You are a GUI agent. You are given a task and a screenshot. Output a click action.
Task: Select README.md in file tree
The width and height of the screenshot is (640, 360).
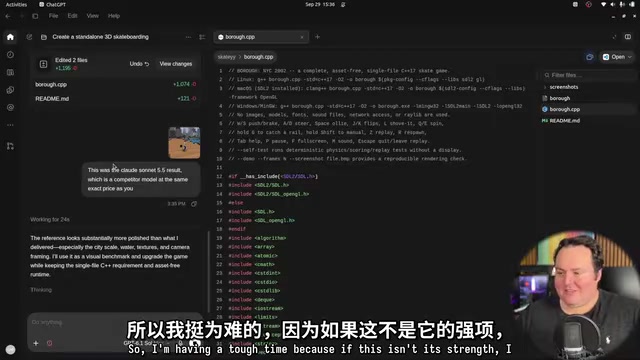[x=564, y=121]
